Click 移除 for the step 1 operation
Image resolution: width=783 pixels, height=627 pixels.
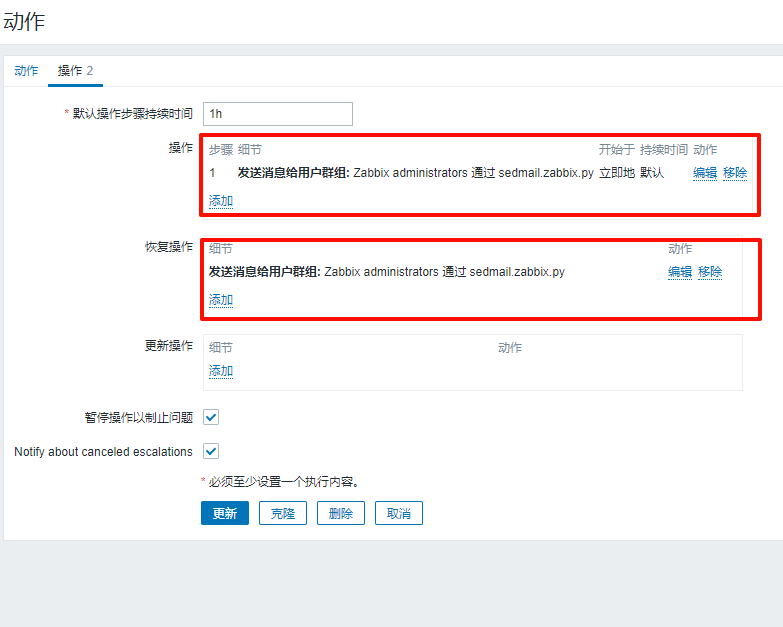[735, 173]
